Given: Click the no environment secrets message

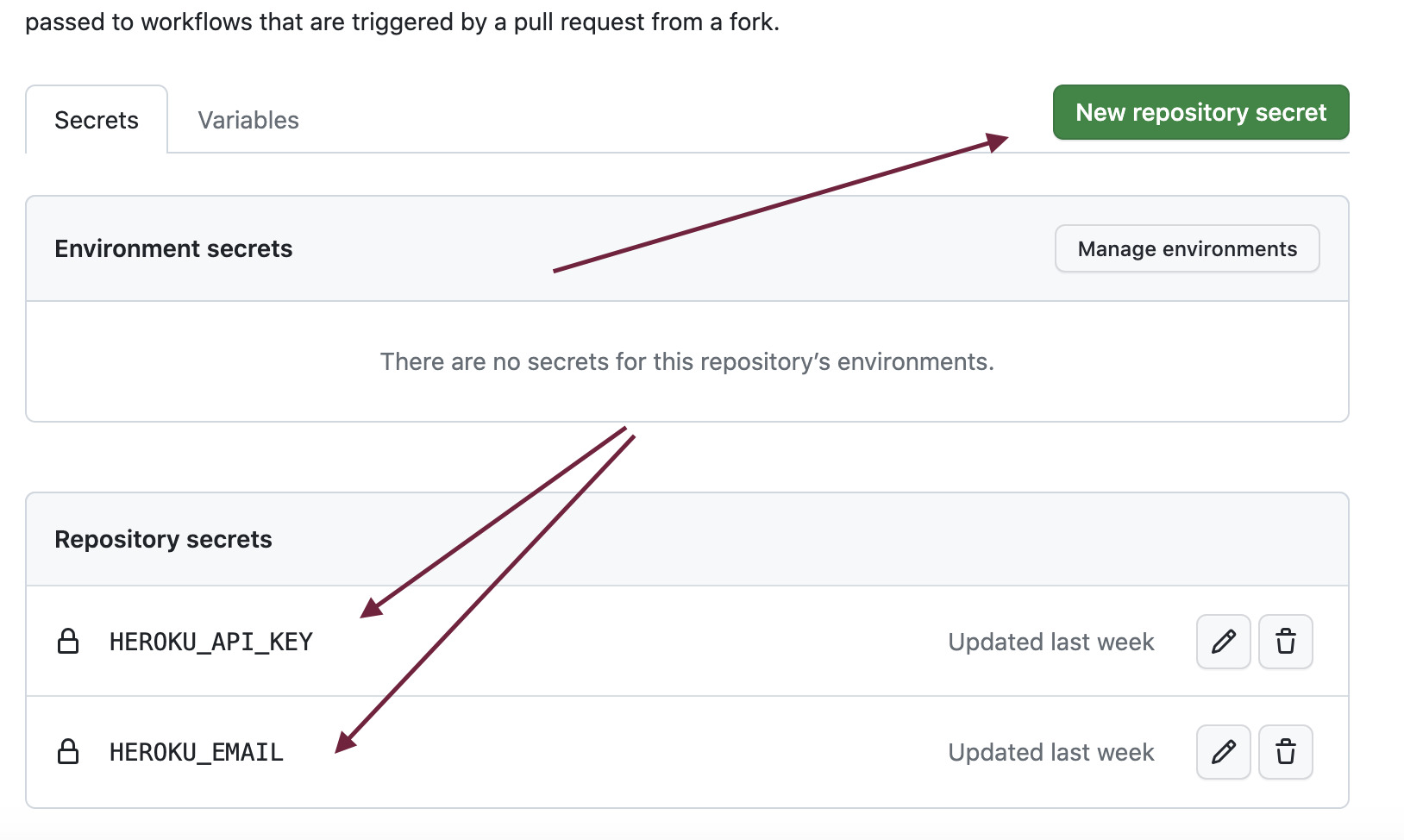Looking at the screenshot, I should [x=687, y=361].
